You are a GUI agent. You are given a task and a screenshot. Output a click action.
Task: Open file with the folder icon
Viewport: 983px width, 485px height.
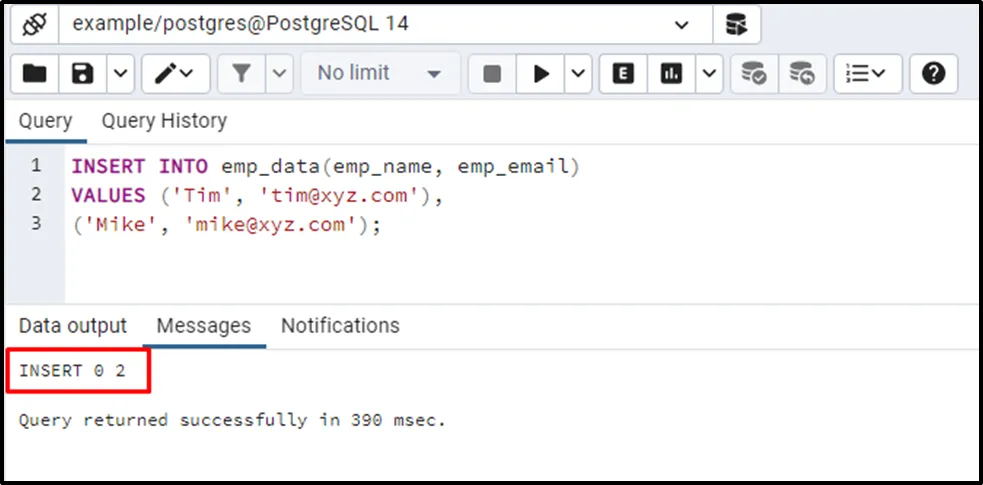(x=35, y=73)
